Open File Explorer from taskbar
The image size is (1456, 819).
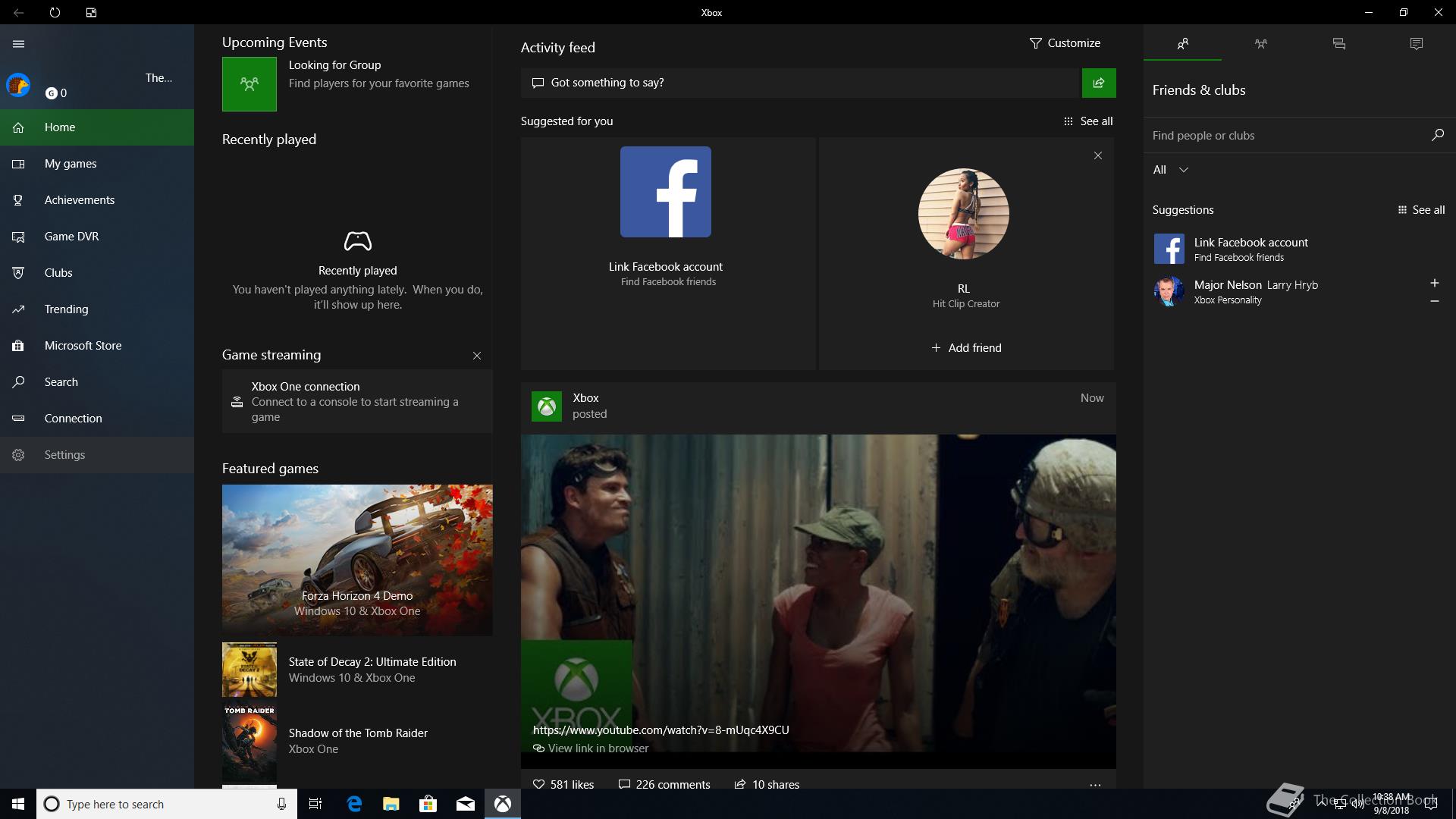click(x=391, y=804)
